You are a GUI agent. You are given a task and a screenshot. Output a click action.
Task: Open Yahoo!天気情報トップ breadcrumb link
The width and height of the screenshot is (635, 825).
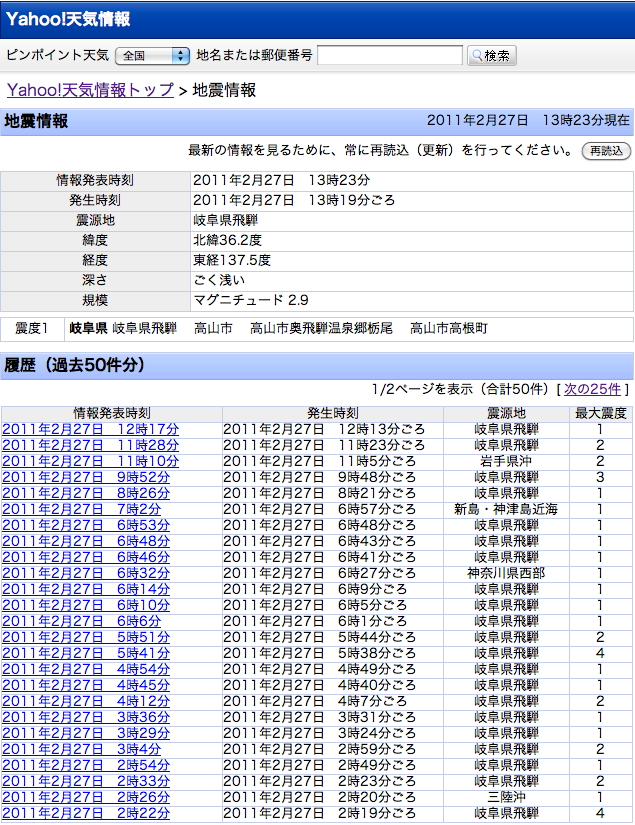click(90, 90)
